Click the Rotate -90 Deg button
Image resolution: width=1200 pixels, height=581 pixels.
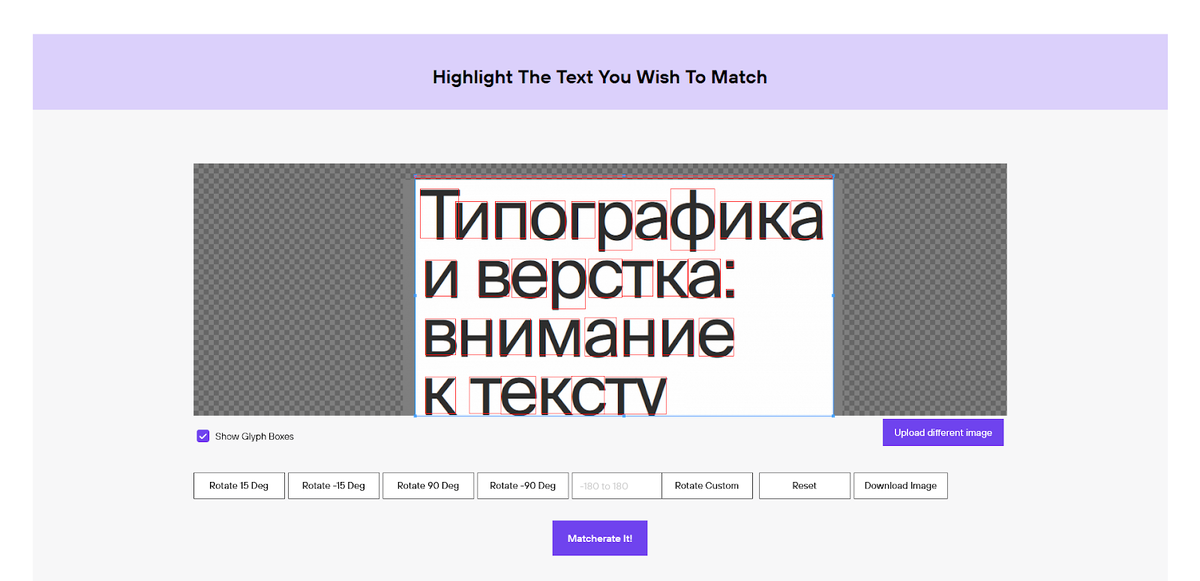pos(523,486)
